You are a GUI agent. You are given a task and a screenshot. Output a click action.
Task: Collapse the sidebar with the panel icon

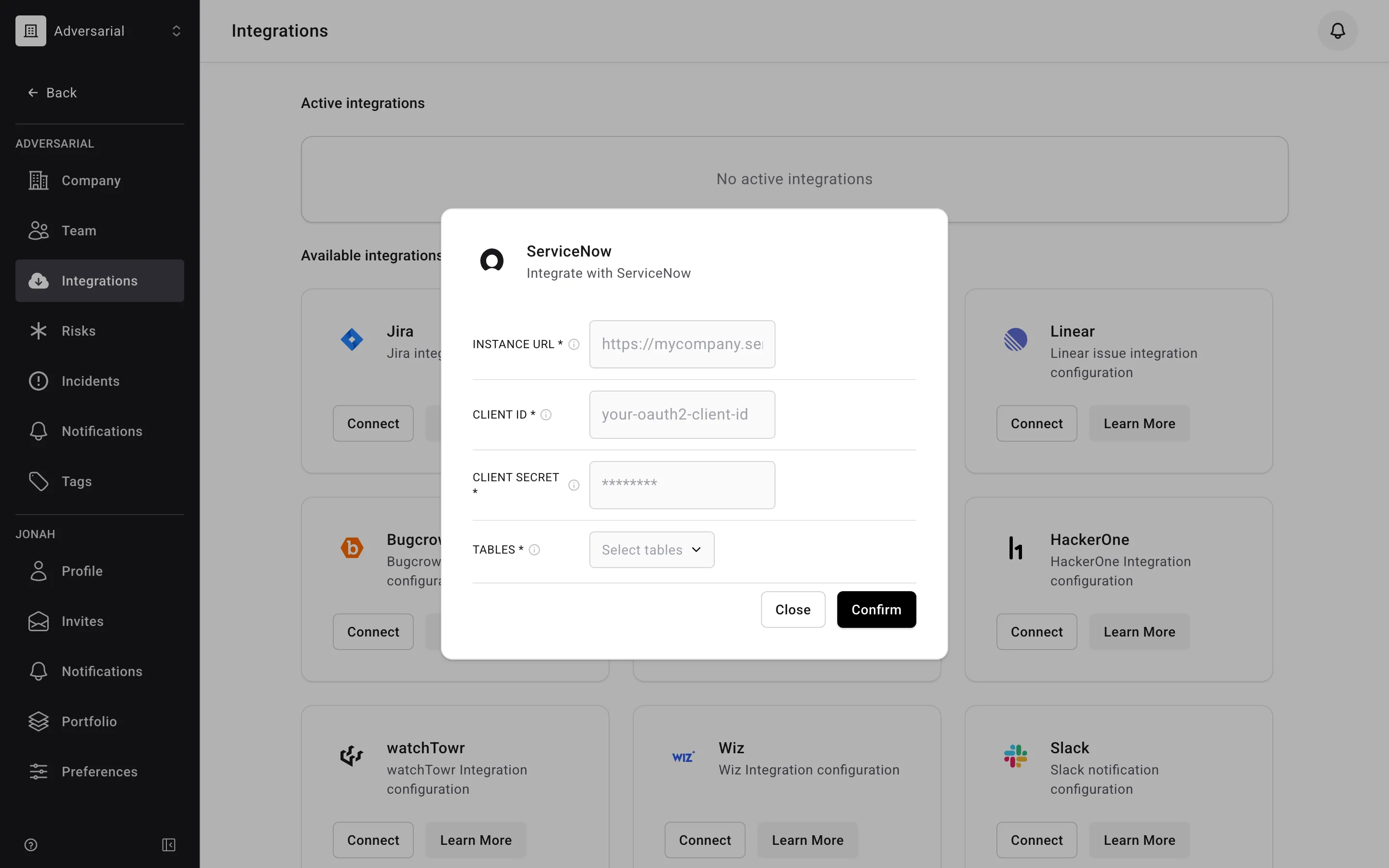(x=169, y=844)
